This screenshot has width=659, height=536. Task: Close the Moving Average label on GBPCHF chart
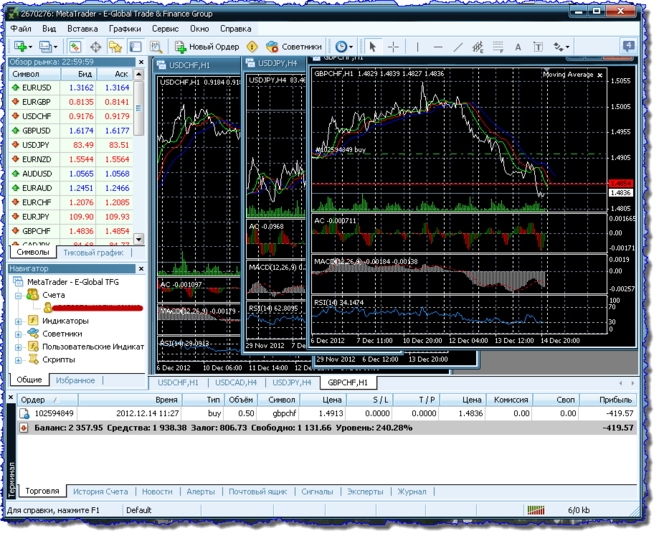[600, 75]
